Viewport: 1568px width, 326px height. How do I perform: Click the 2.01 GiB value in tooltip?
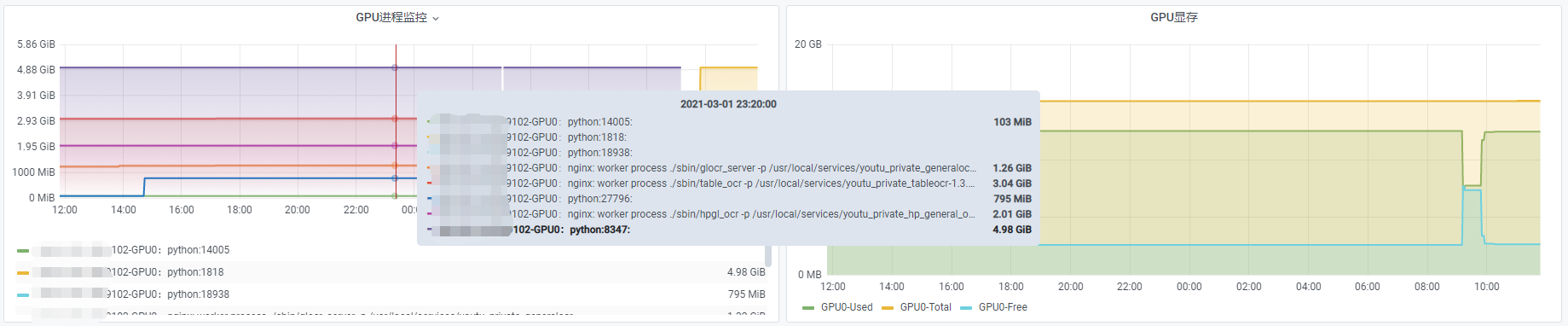[1012, 214]
